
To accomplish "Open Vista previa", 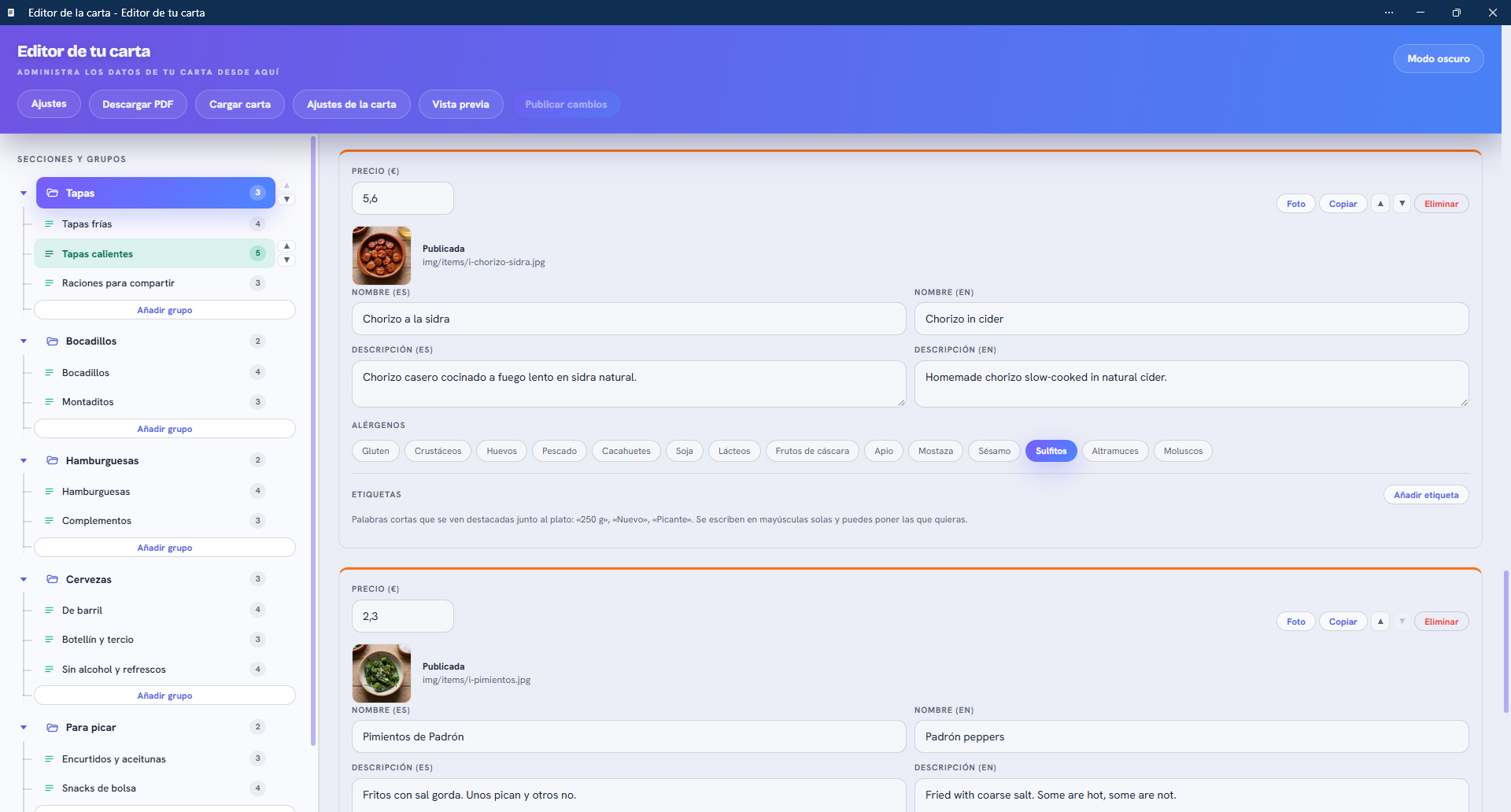I will pyautogui.click(x=460, y=104).
